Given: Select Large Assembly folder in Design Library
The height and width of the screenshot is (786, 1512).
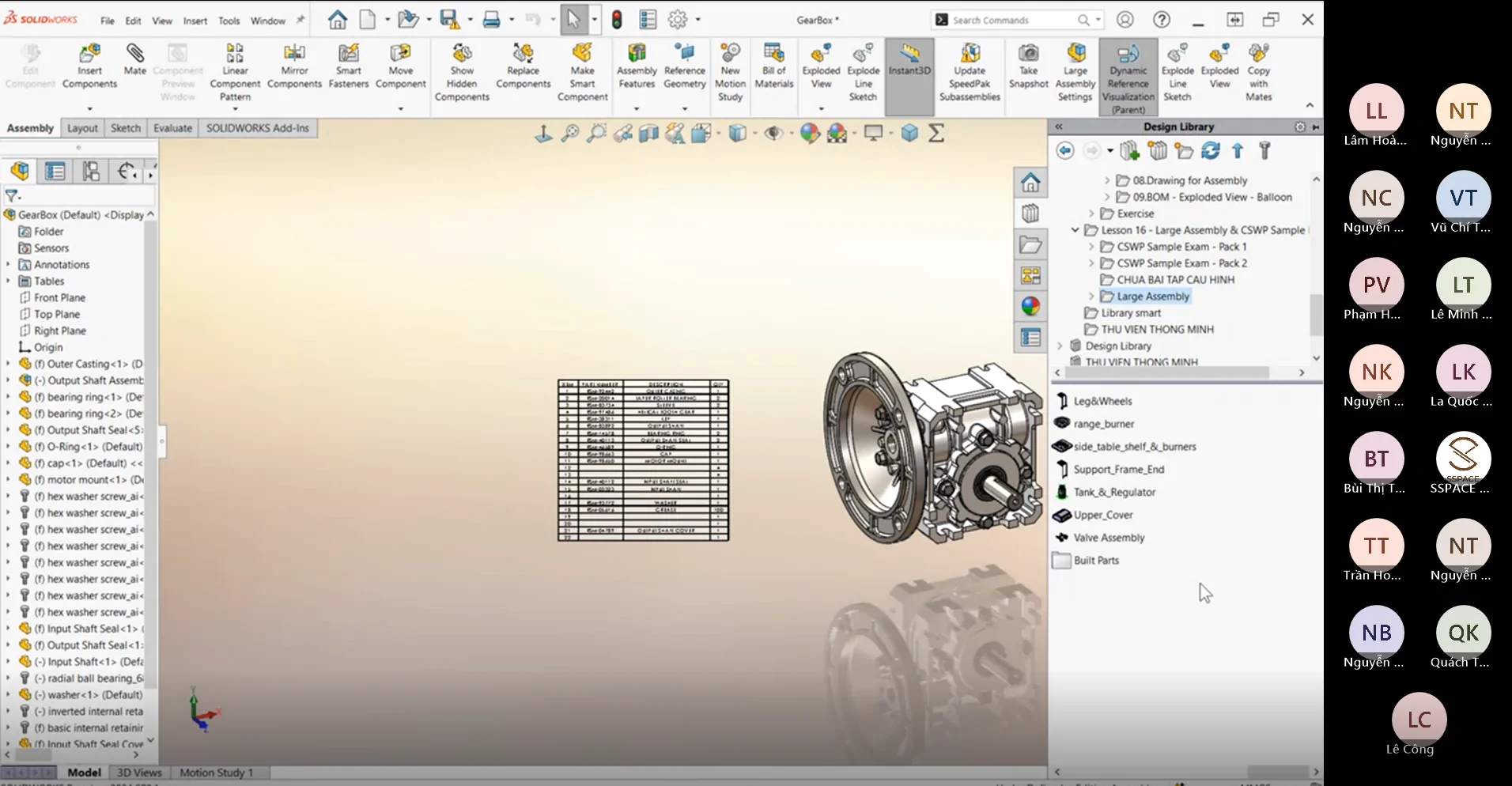Looking at the screenshot, I should tap(1153, 297).
